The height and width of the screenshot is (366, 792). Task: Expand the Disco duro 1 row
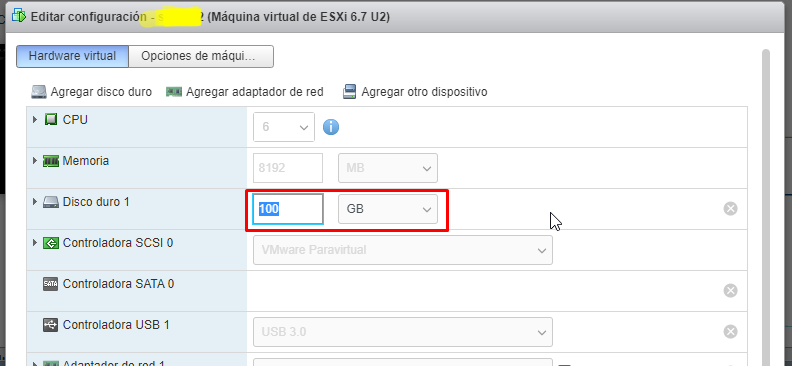tap(35, 202)
